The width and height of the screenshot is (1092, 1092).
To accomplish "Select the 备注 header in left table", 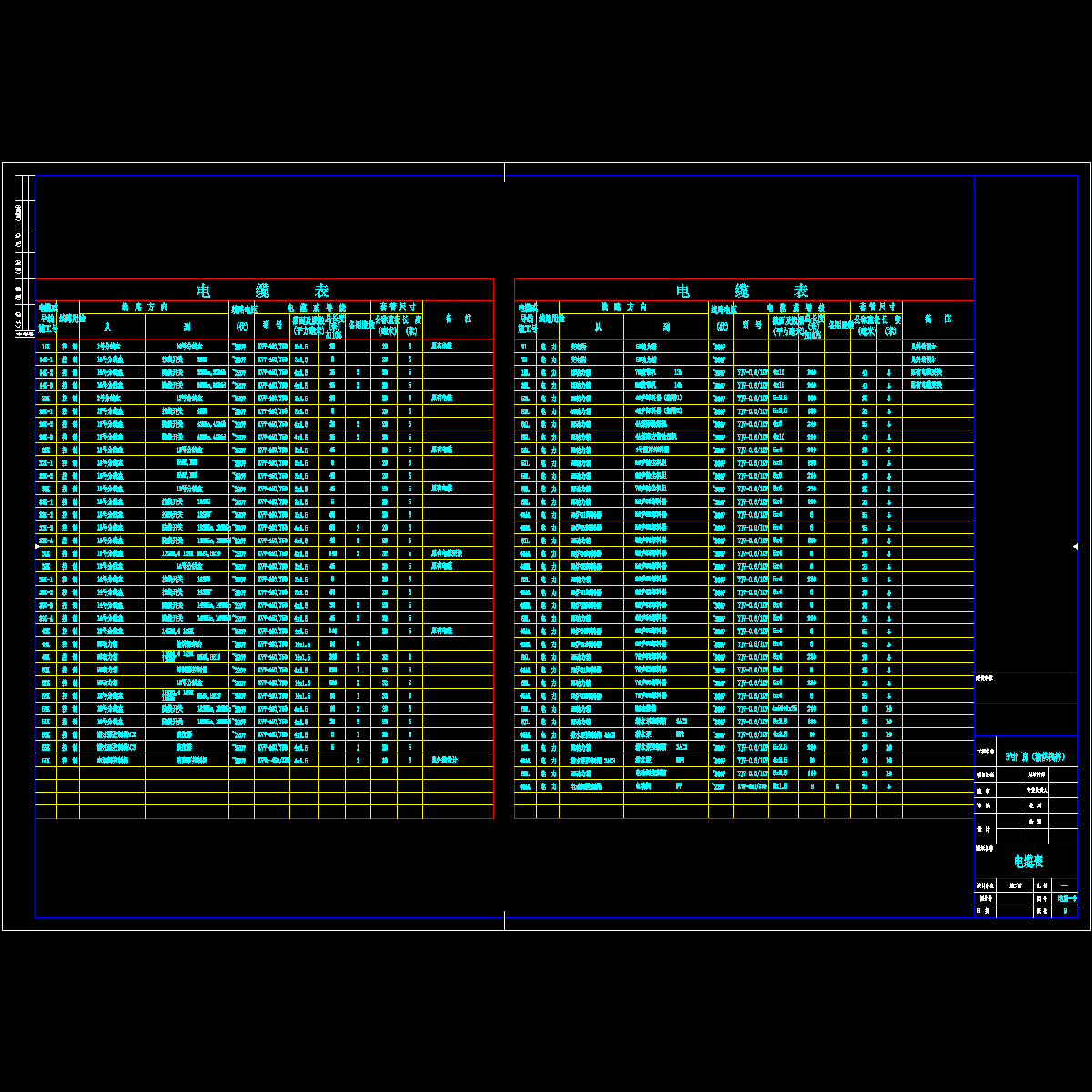I will [x=459, y=318].
